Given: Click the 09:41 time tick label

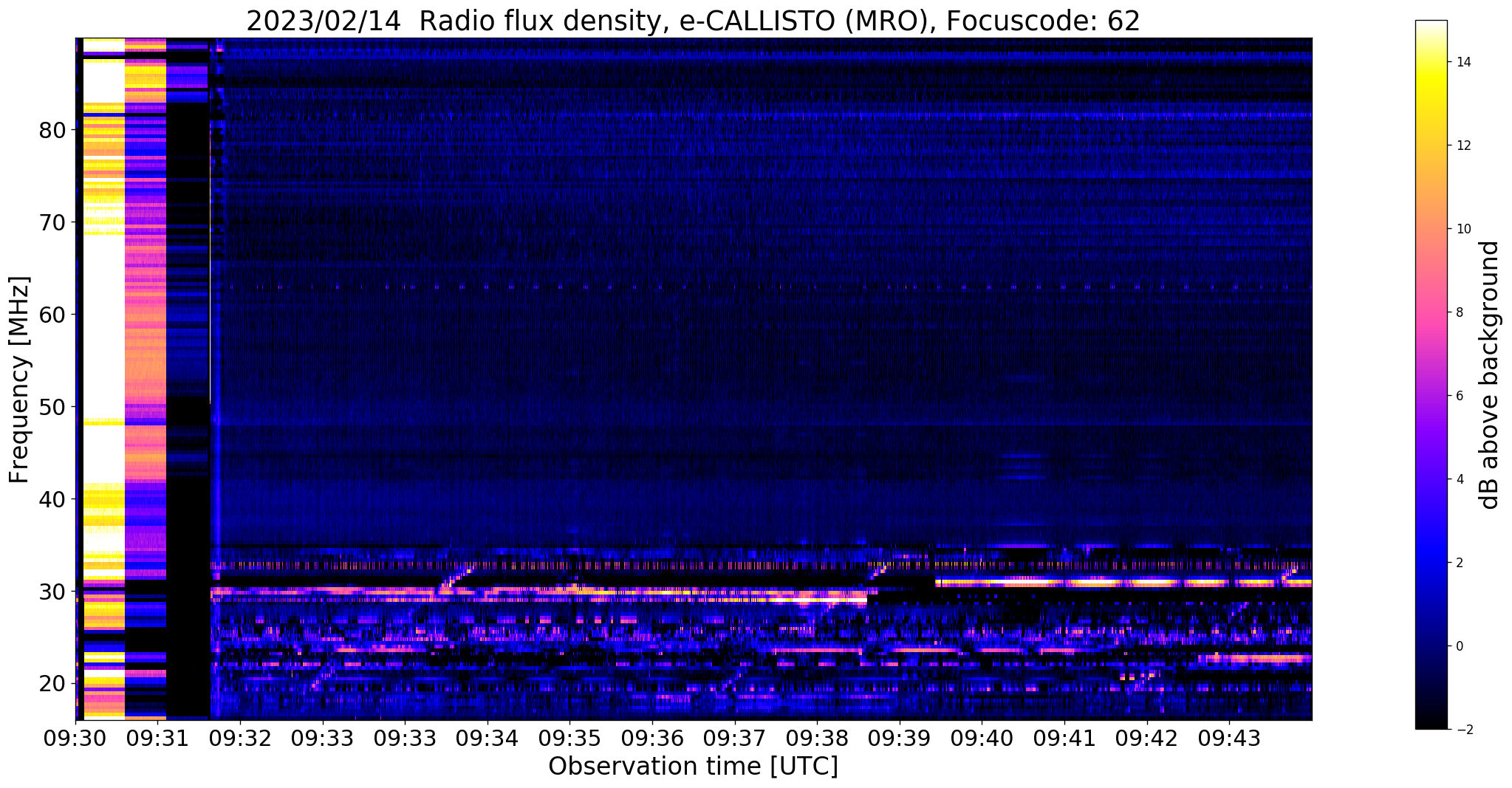Looking at the screenshot, I should tap(1064, 739).
